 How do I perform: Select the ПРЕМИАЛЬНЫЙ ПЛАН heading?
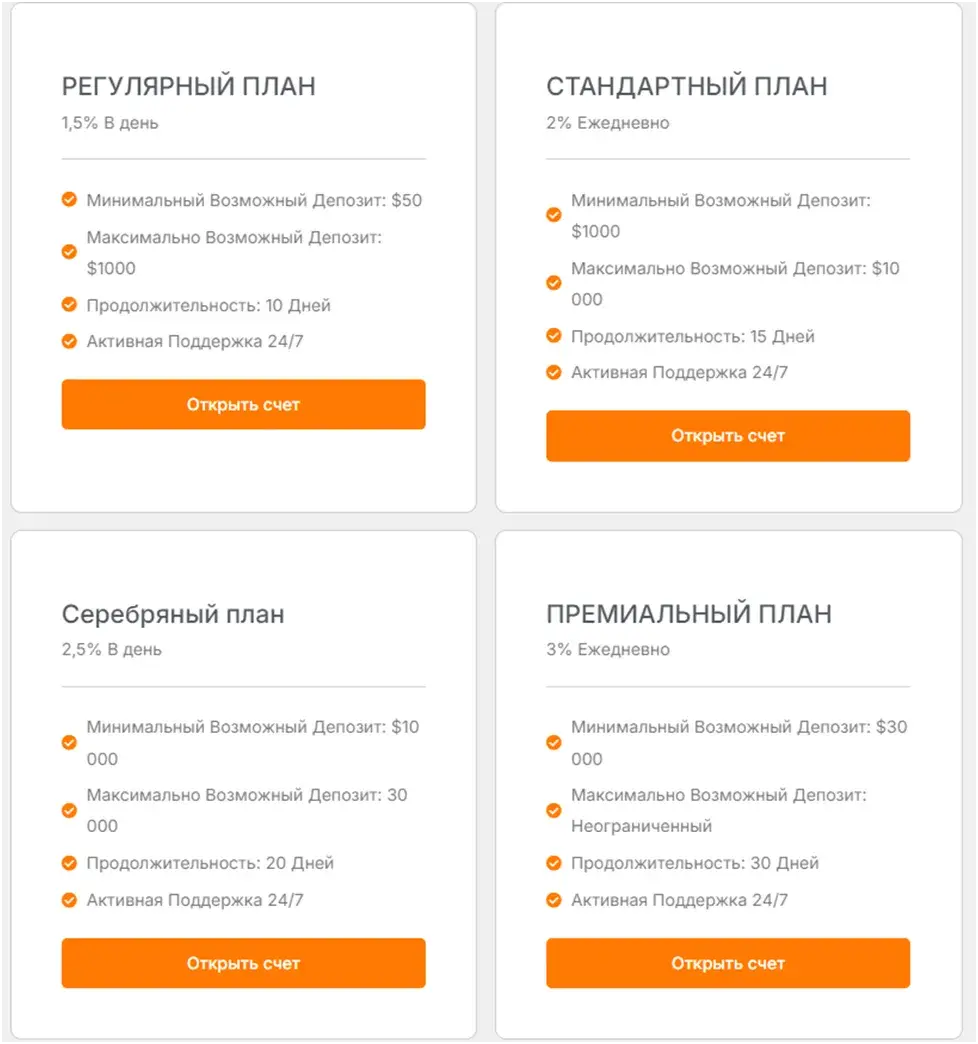pos(689,614)
